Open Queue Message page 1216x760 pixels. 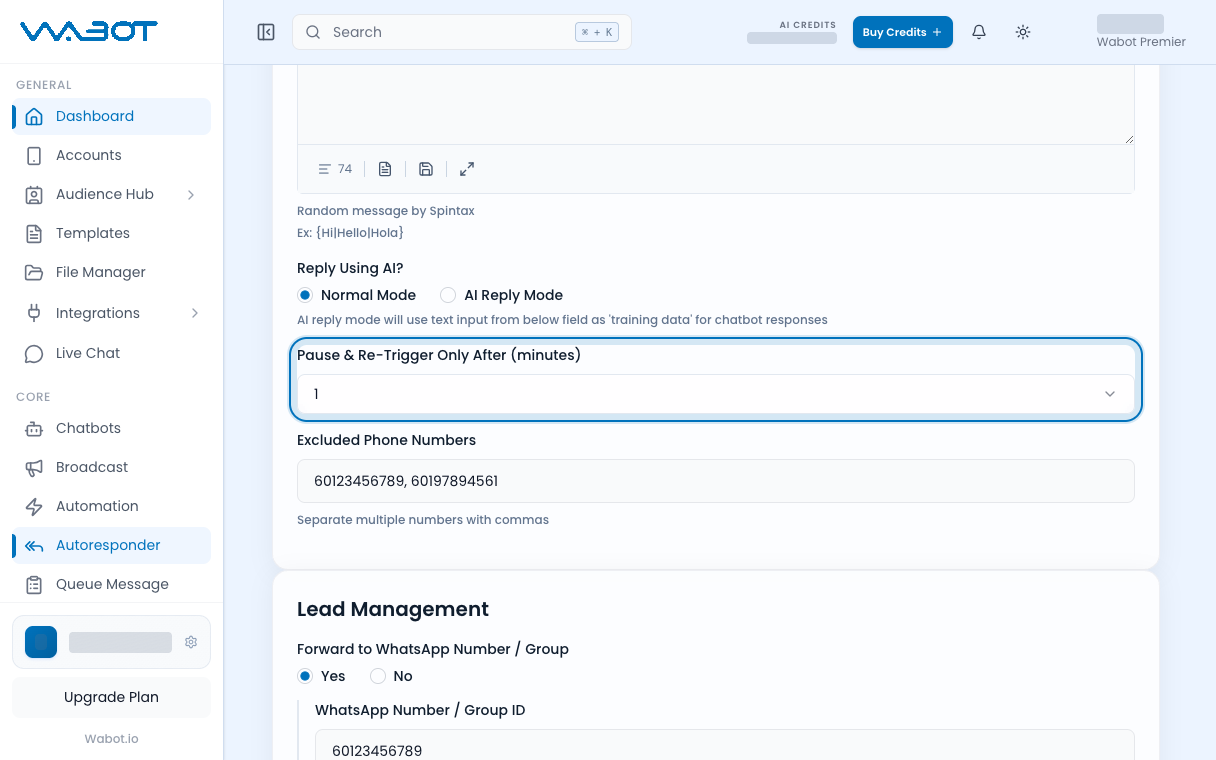coord(111,584)
